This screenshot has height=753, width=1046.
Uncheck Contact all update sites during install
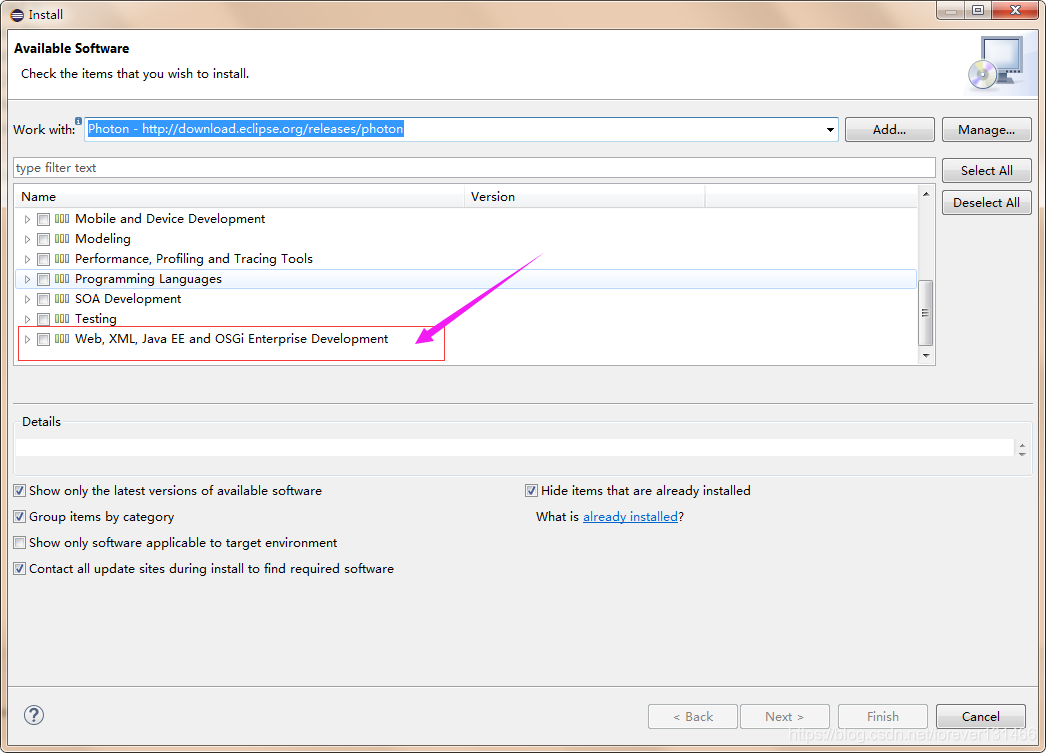pos(20,569)
